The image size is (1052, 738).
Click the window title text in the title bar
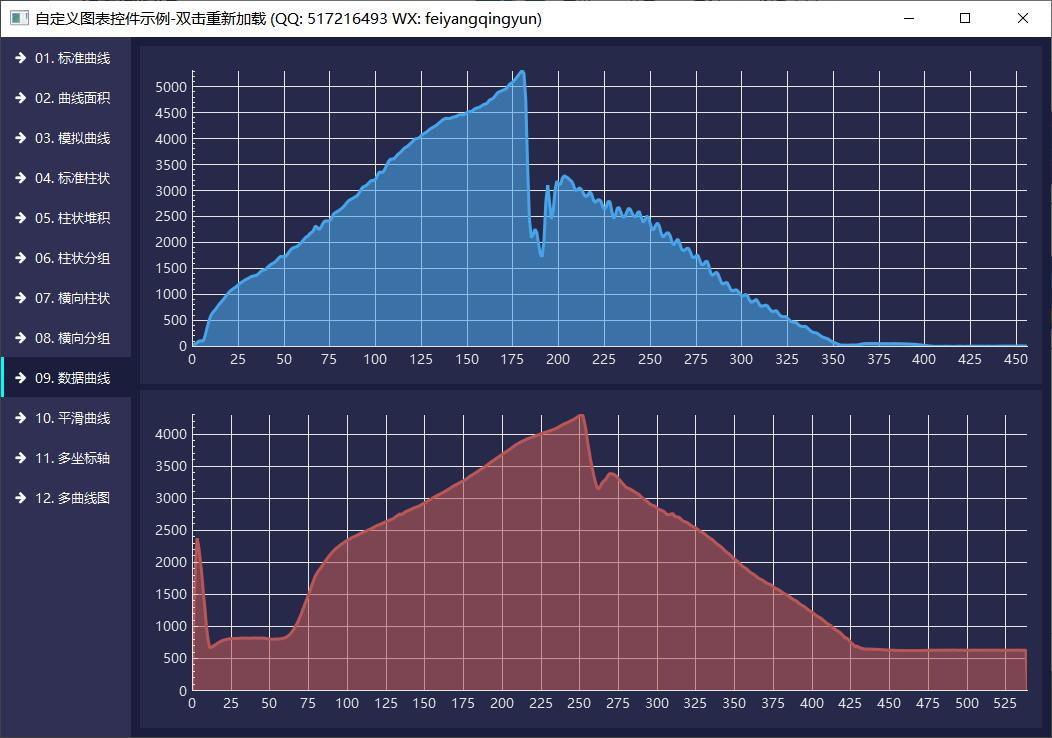288,18
